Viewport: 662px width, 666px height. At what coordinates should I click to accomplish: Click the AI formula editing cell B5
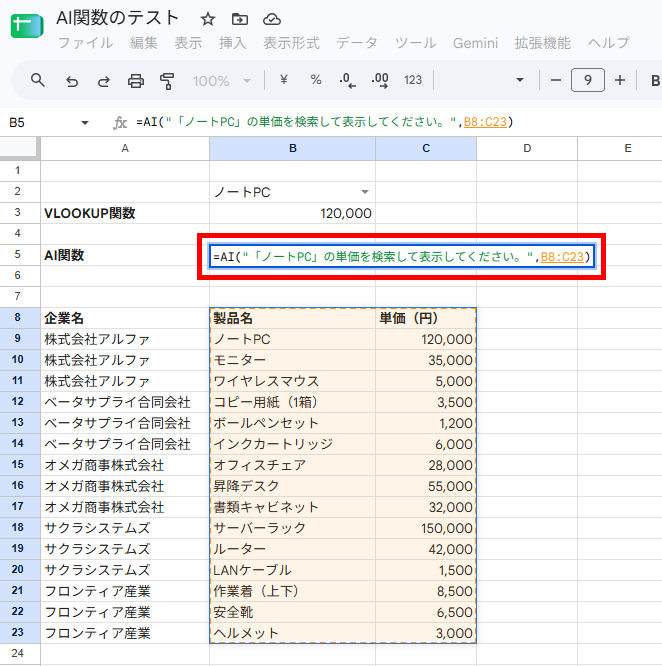click(401, 257)
